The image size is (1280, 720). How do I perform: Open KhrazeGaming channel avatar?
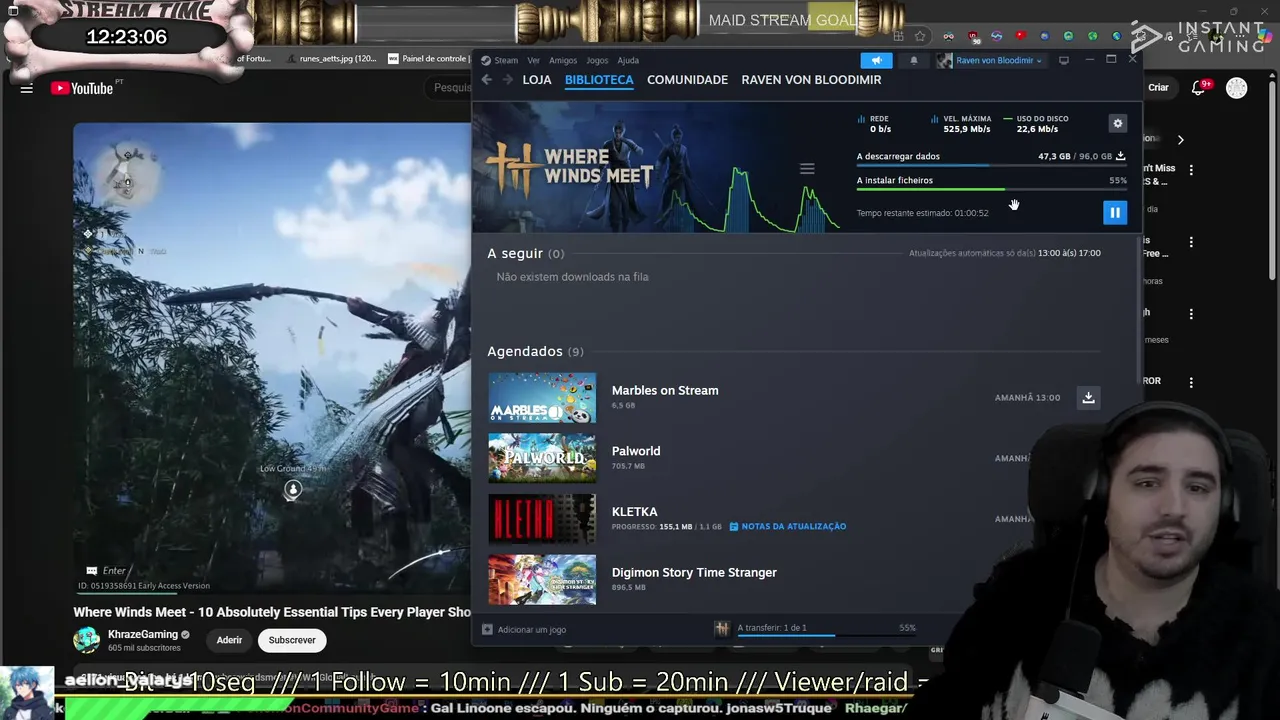coord(87,640)
